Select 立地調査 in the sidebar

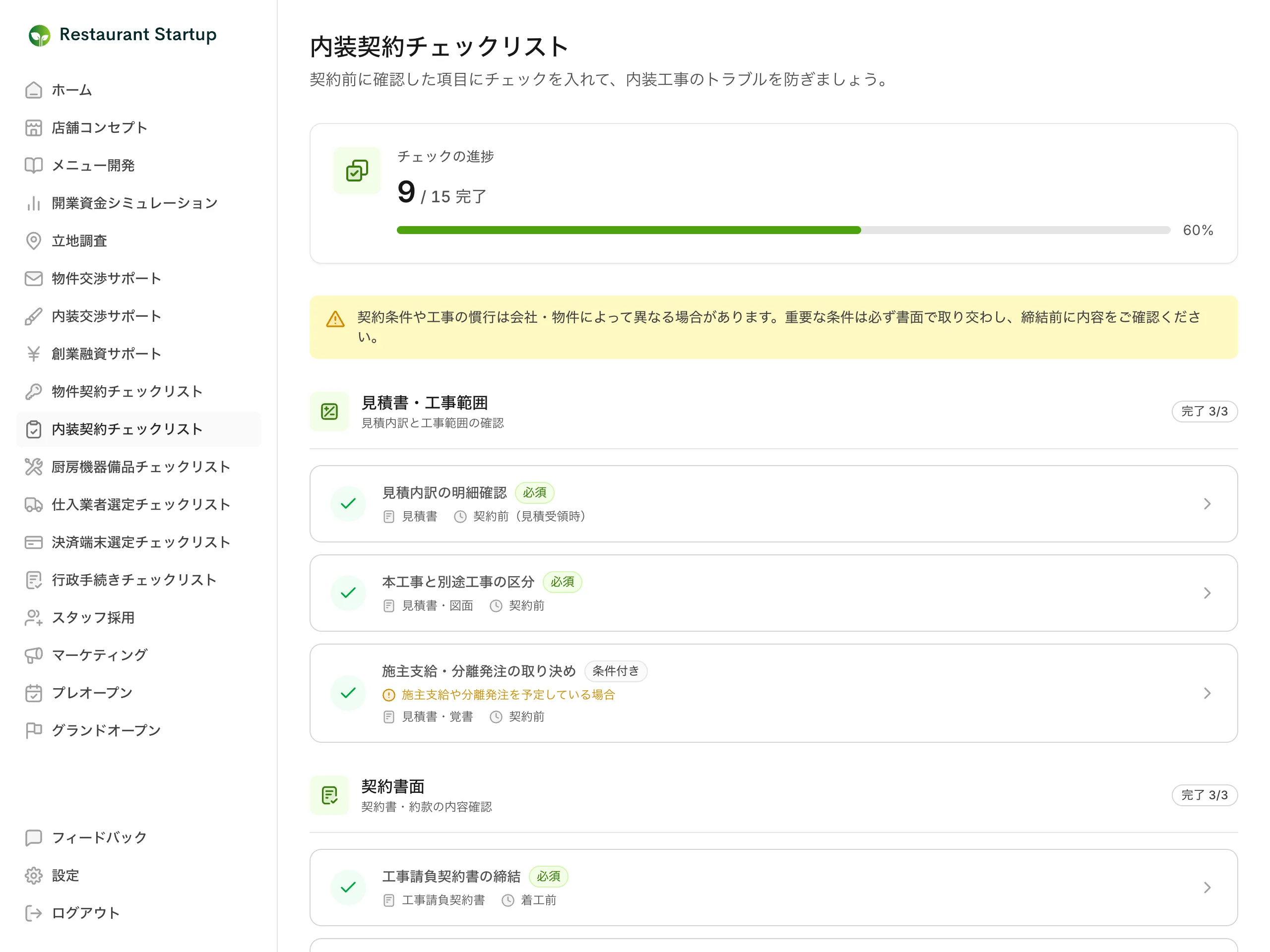138,241
